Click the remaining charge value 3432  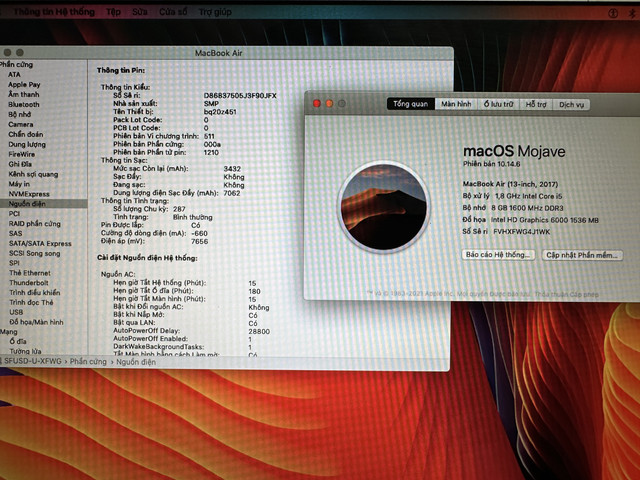click(232, 169)
